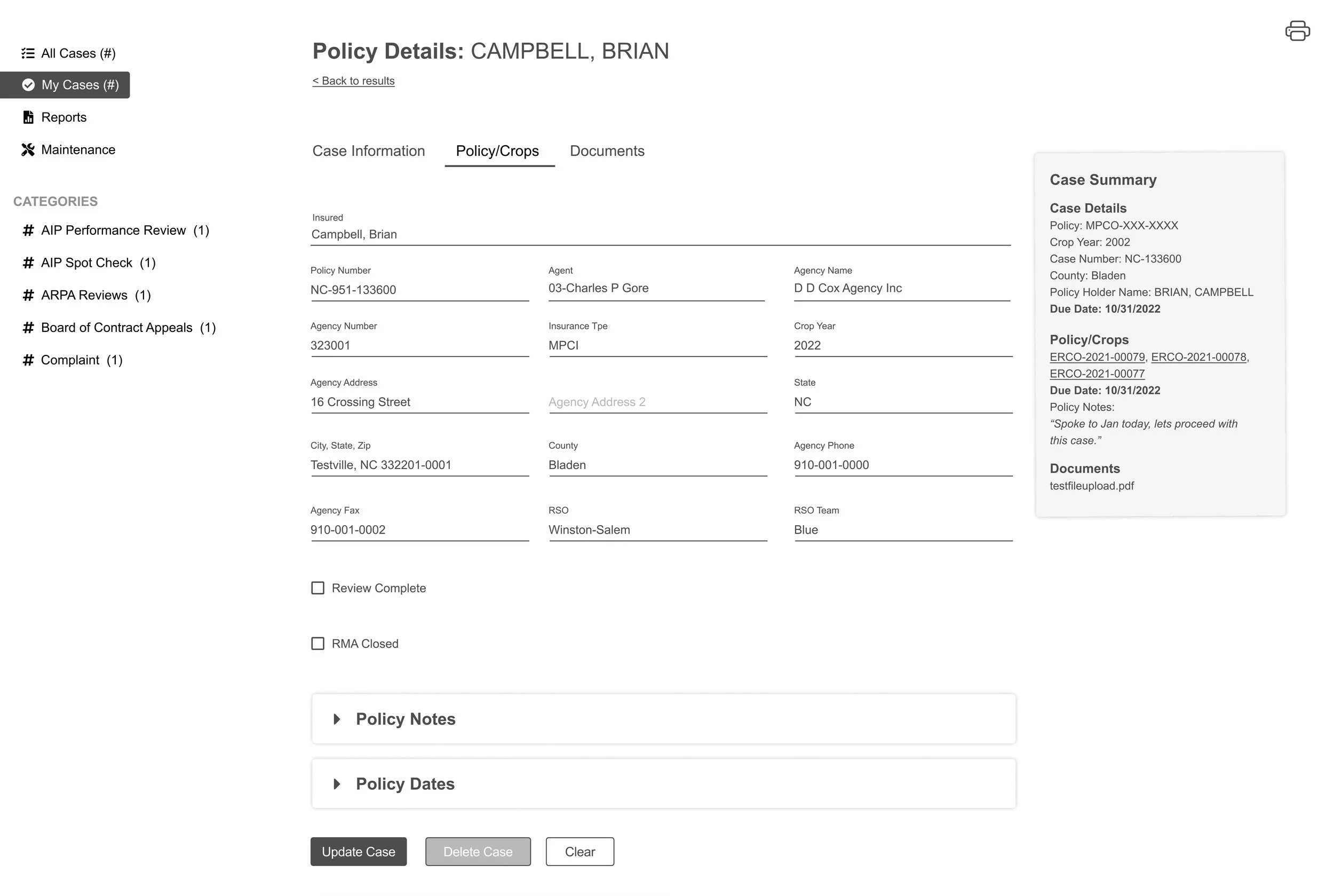The image size is (1334, 896).
Task: Check the Review Complete checkbox
Action: (317, 588)
